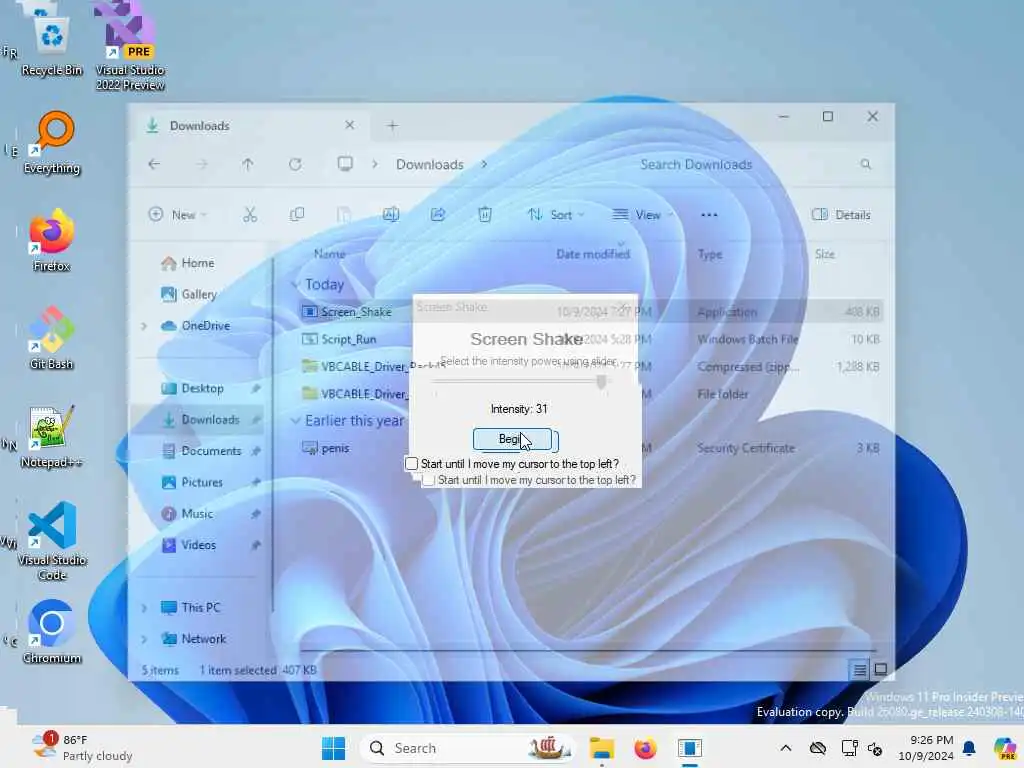The height and width of the screenshot is (768, 1024).
Task: Show hidden system tray icons
Action: (786, 748)
